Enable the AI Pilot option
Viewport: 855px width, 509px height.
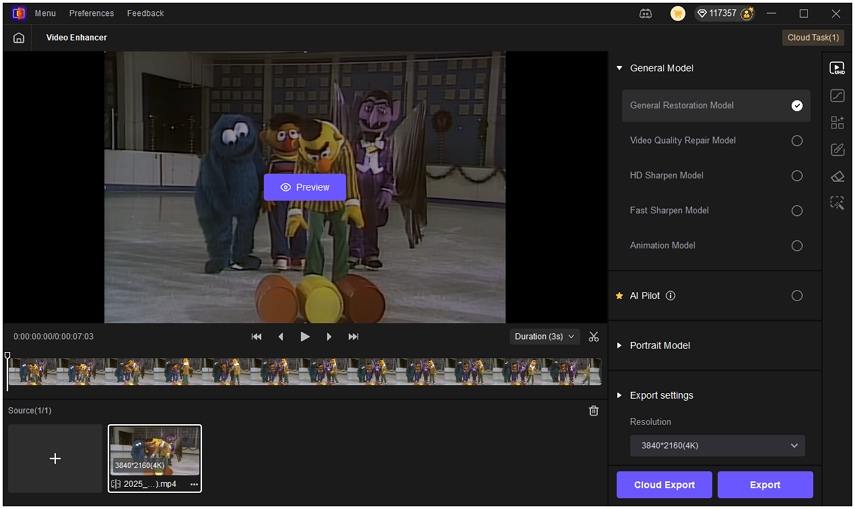pyautogui.click(x=797, y=296)
